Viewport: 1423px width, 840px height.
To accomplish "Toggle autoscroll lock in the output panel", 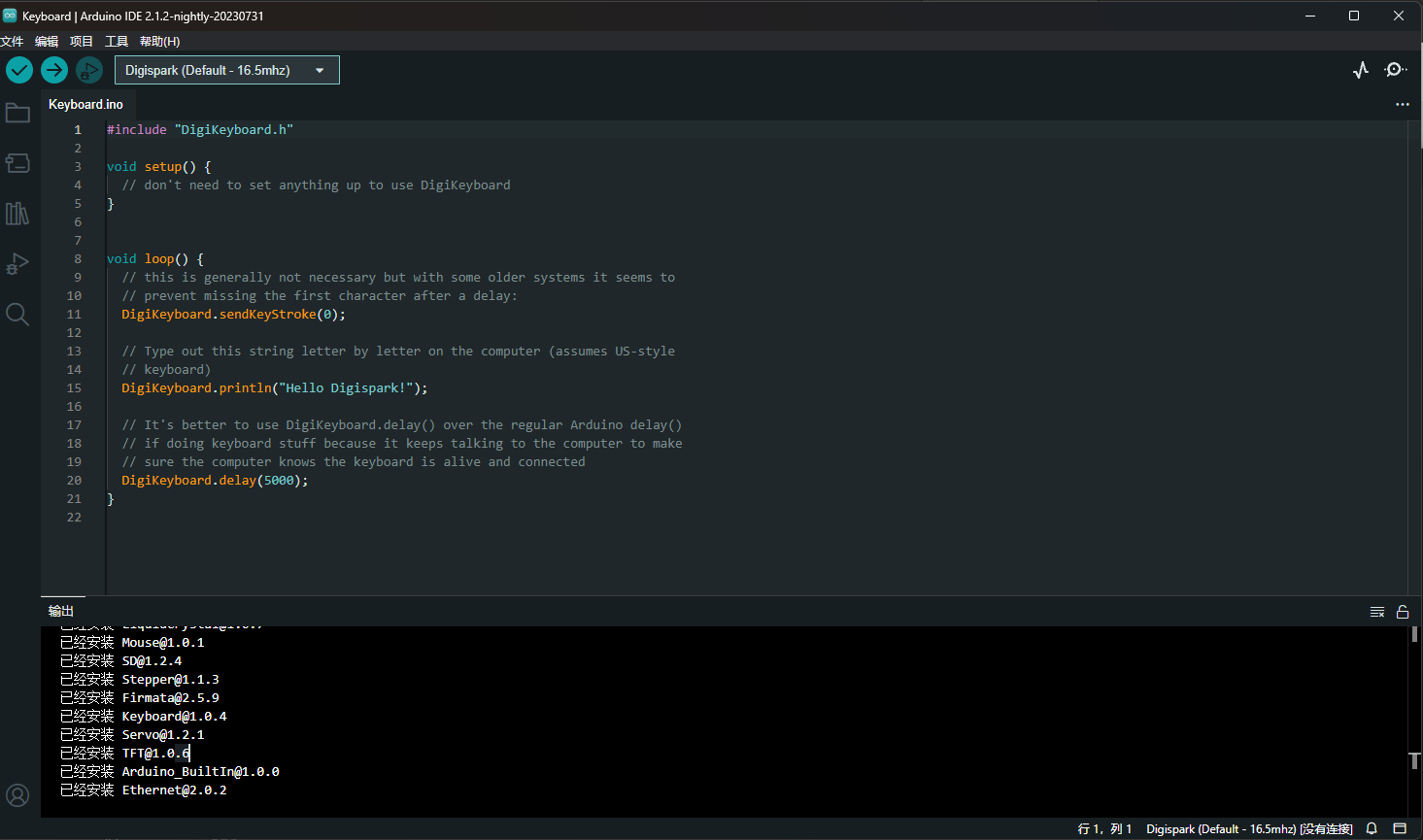I will point(1403,612).
